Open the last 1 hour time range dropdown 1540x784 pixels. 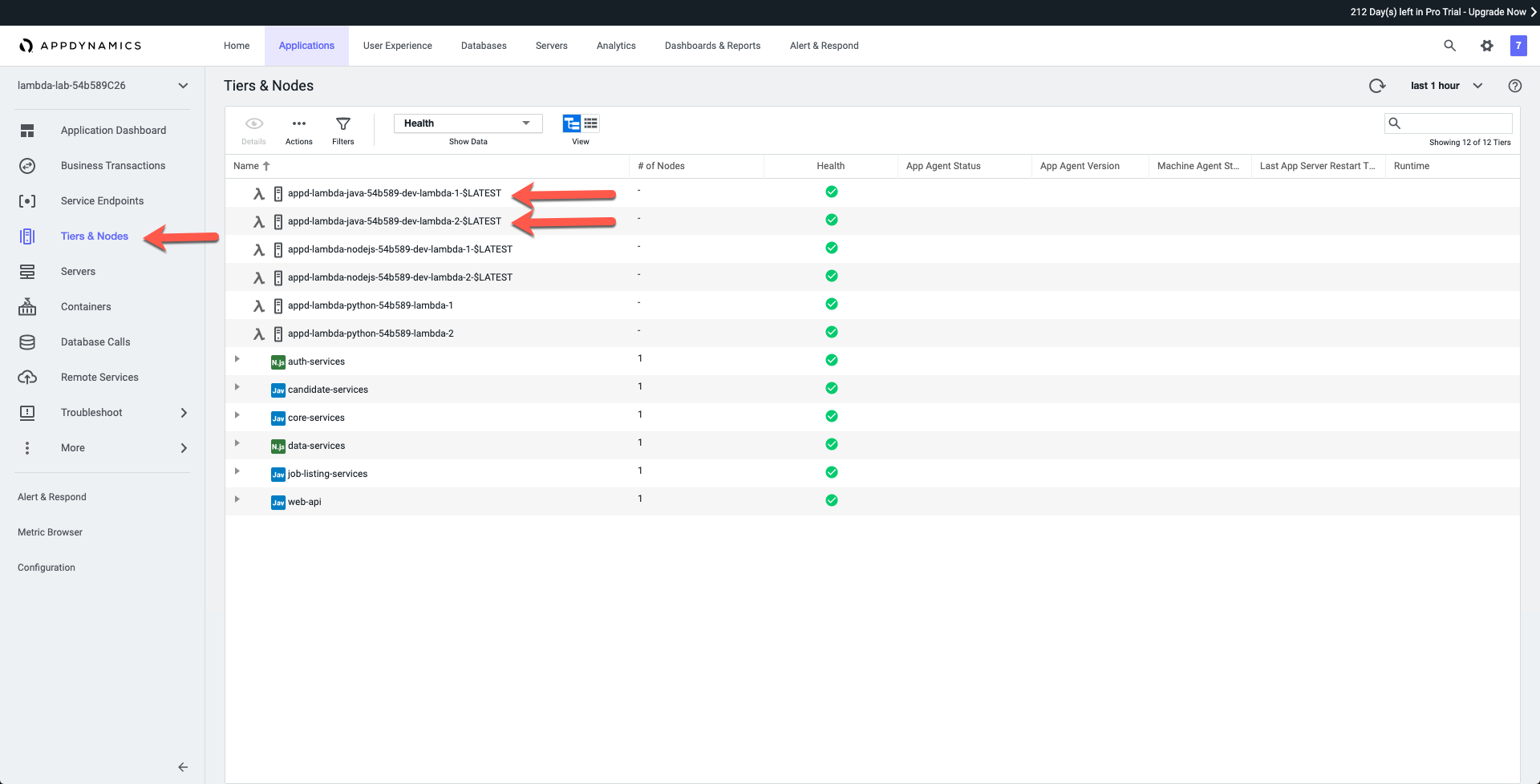[x=1446, y=86]
